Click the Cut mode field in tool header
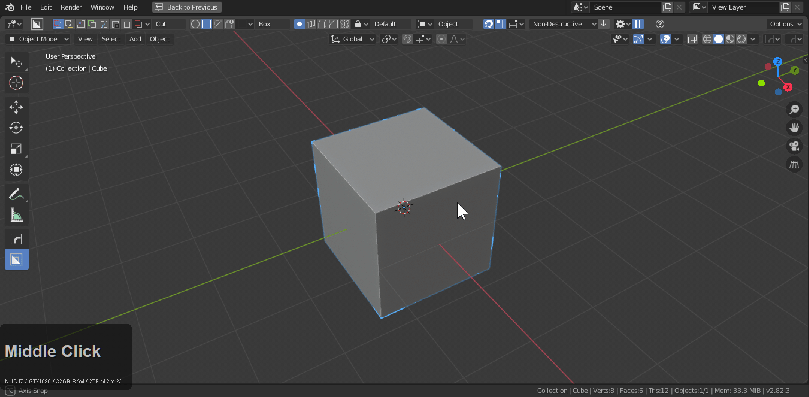The width and height of the screenshot is (809, 397). tap(169, 24)
